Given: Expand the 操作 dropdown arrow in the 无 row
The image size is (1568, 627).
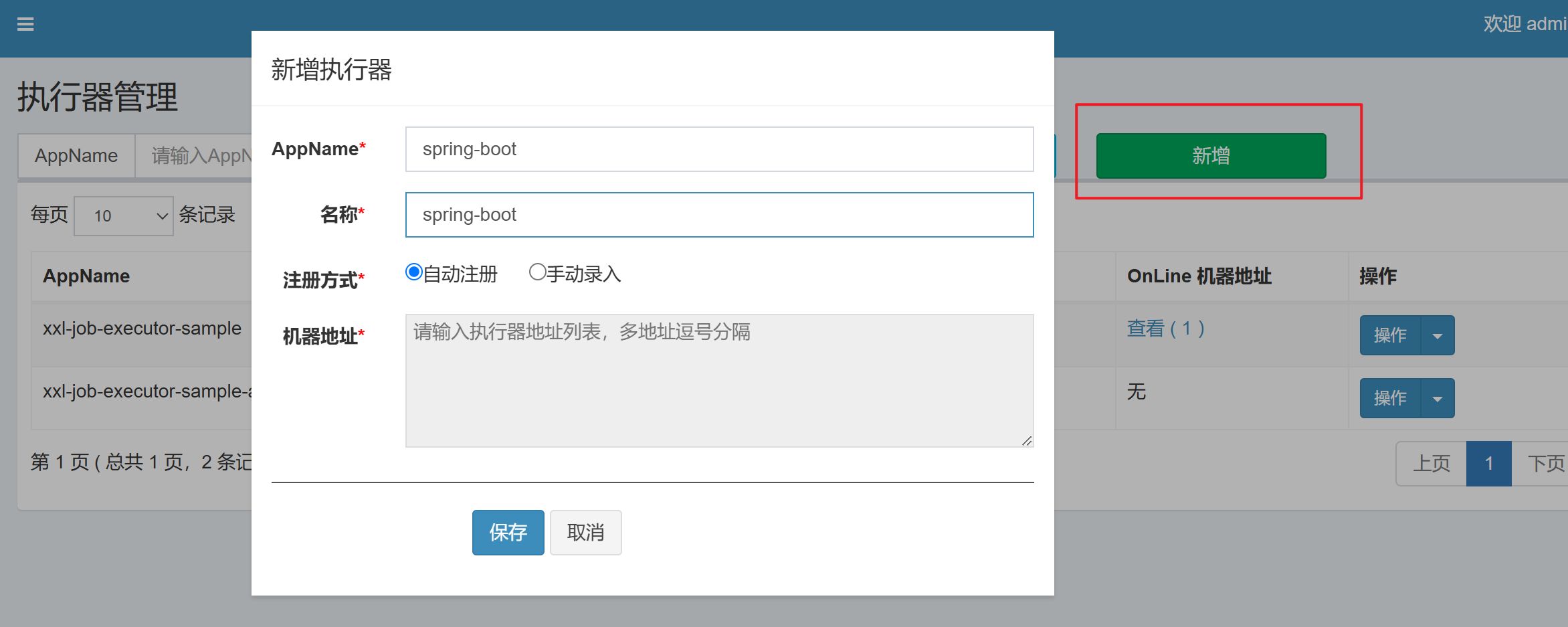Looking at the screenshot, I should point(1437,398).
